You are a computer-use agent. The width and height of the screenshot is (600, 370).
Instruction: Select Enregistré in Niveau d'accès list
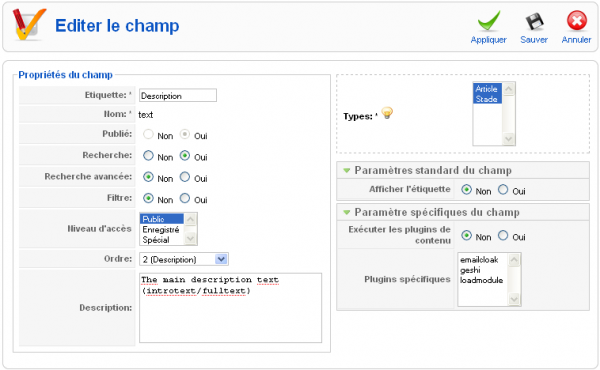click(161, 230)
